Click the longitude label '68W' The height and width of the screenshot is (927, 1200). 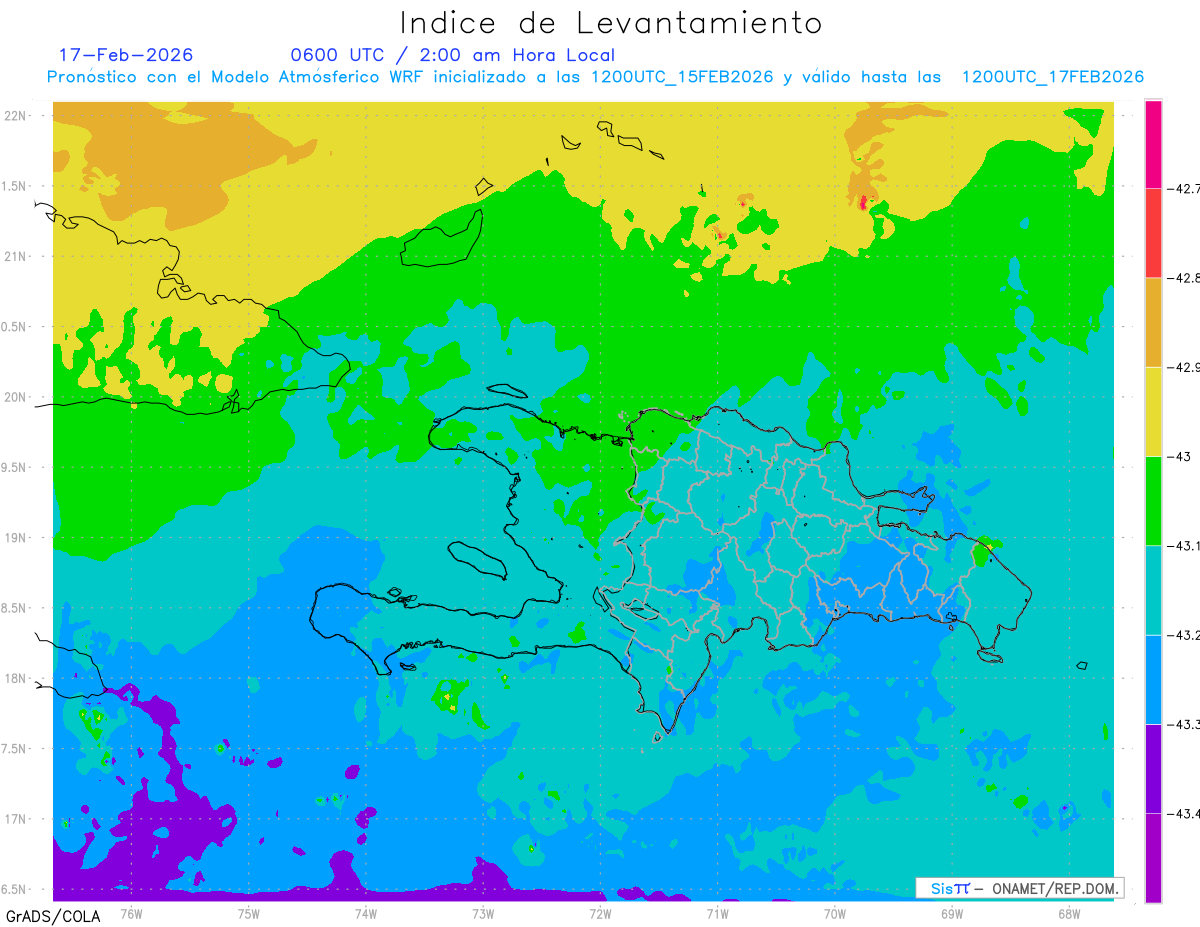click(x=1069, y=913)
